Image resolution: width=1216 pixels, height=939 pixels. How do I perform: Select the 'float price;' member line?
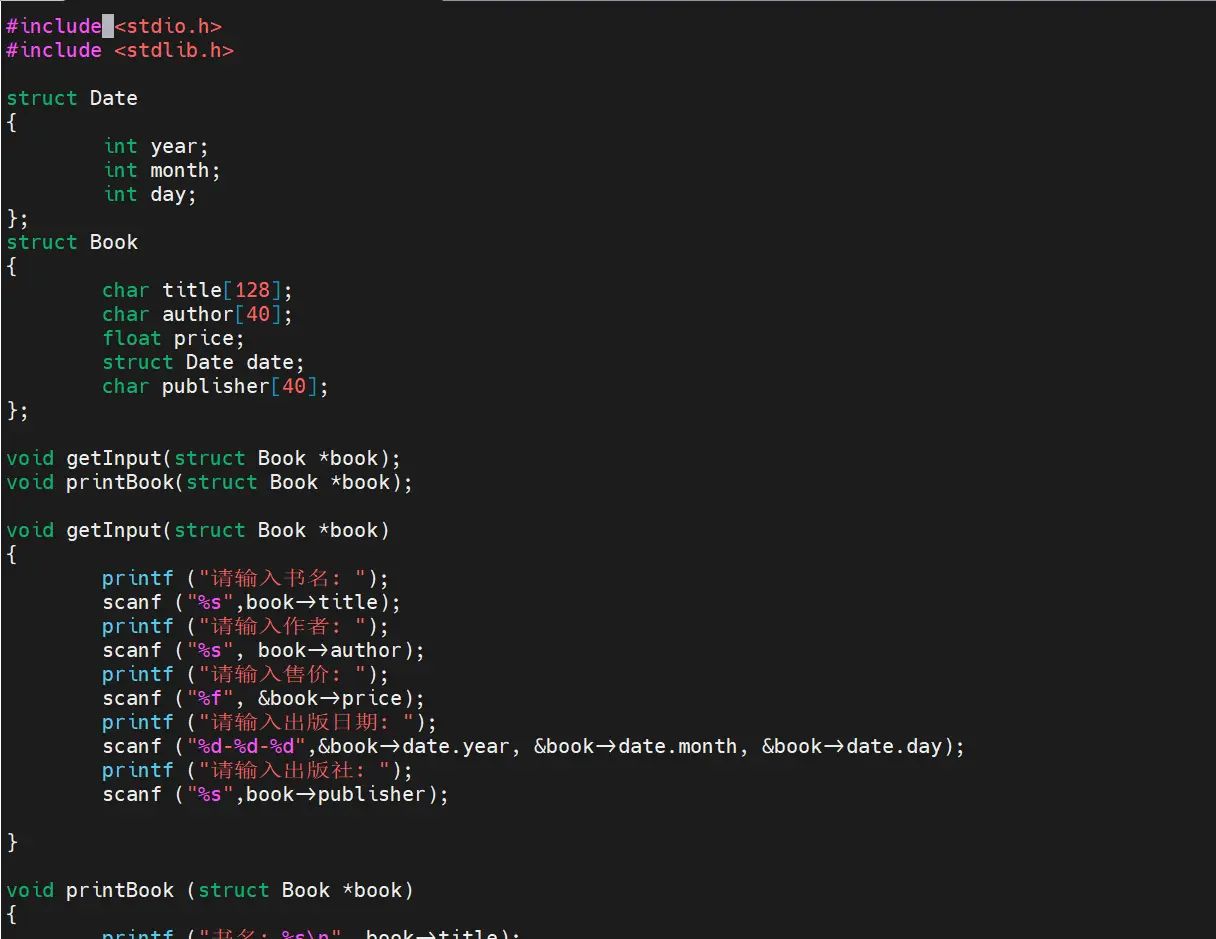tap(174, 338)
